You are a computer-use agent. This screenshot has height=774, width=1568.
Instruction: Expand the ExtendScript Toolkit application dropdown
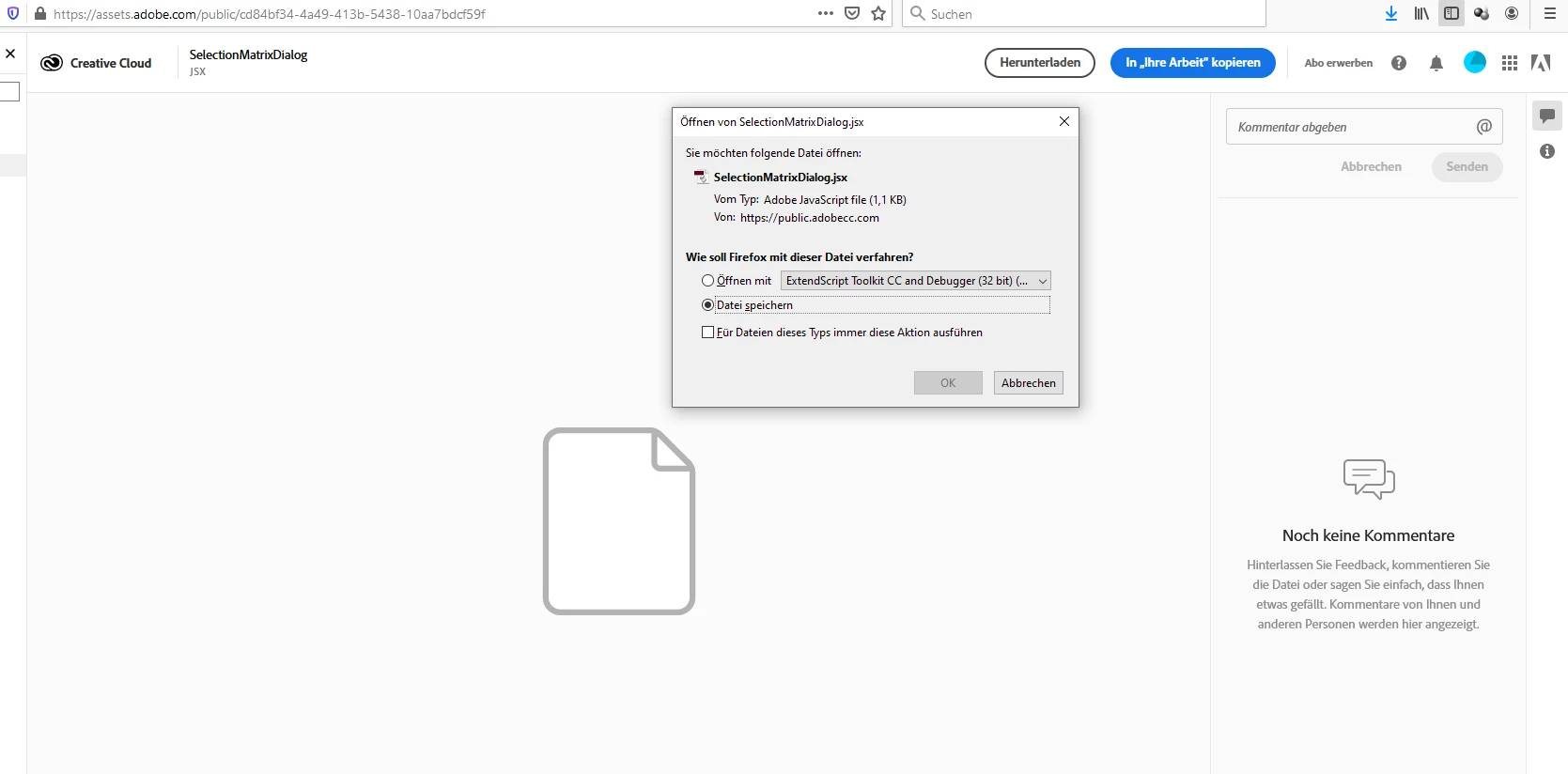[x=915, y=281]
